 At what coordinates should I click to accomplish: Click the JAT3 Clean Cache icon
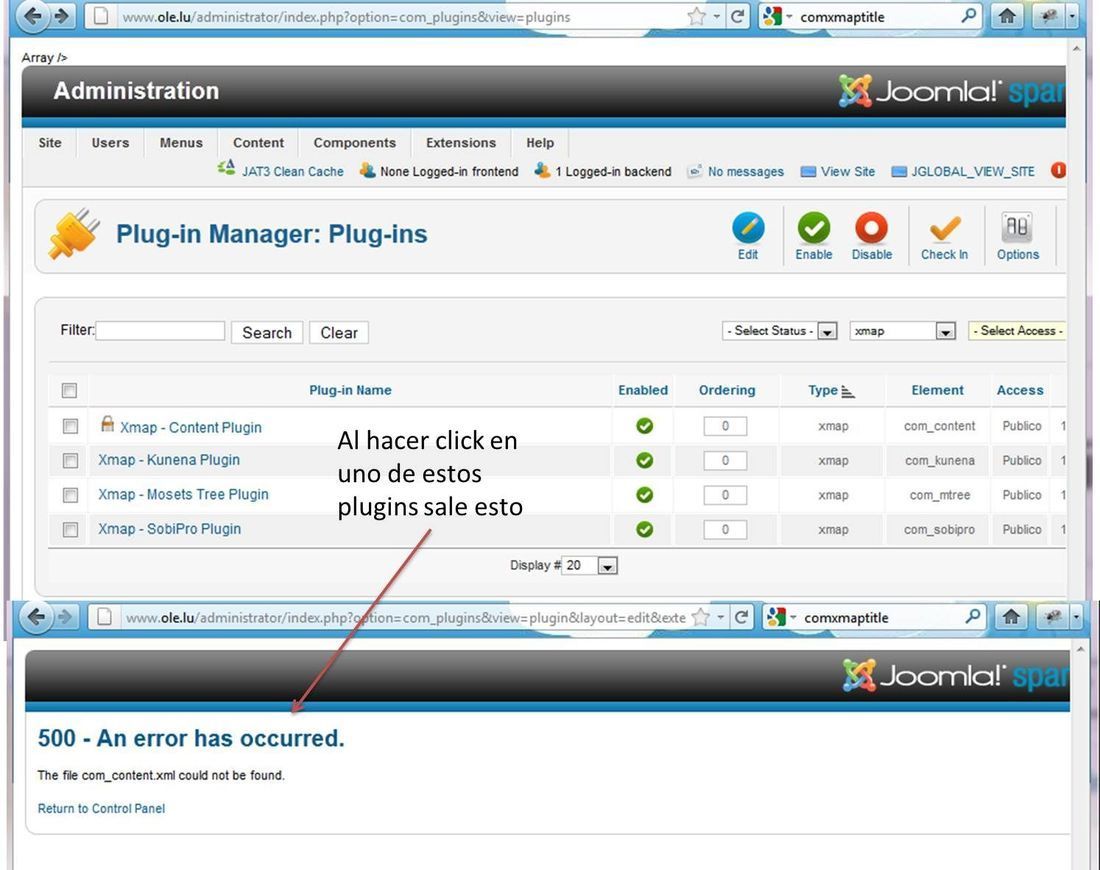[226, 168]
